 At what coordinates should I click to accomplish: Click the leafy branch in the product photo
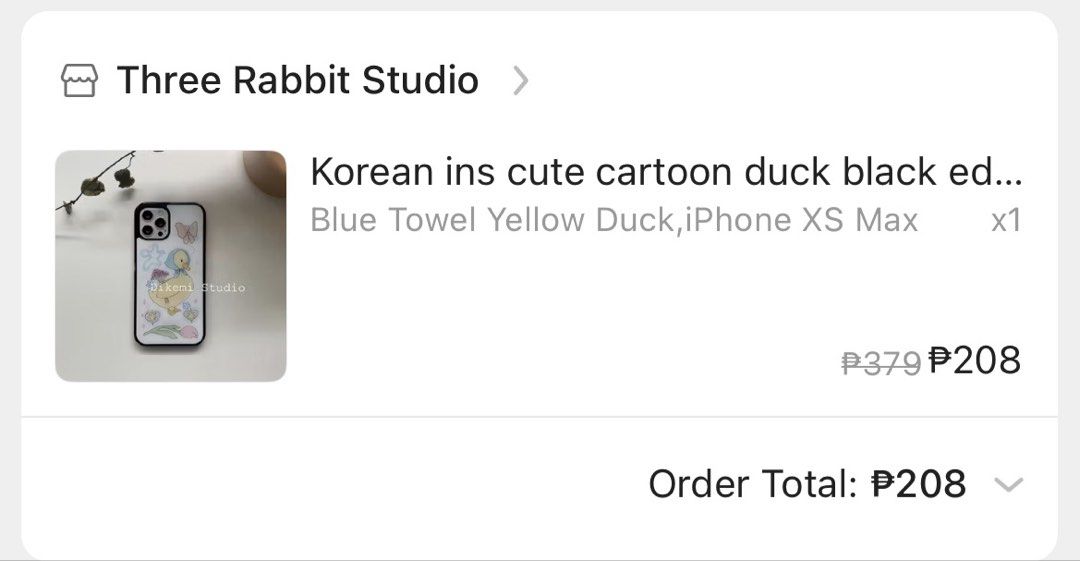[96, 181]
